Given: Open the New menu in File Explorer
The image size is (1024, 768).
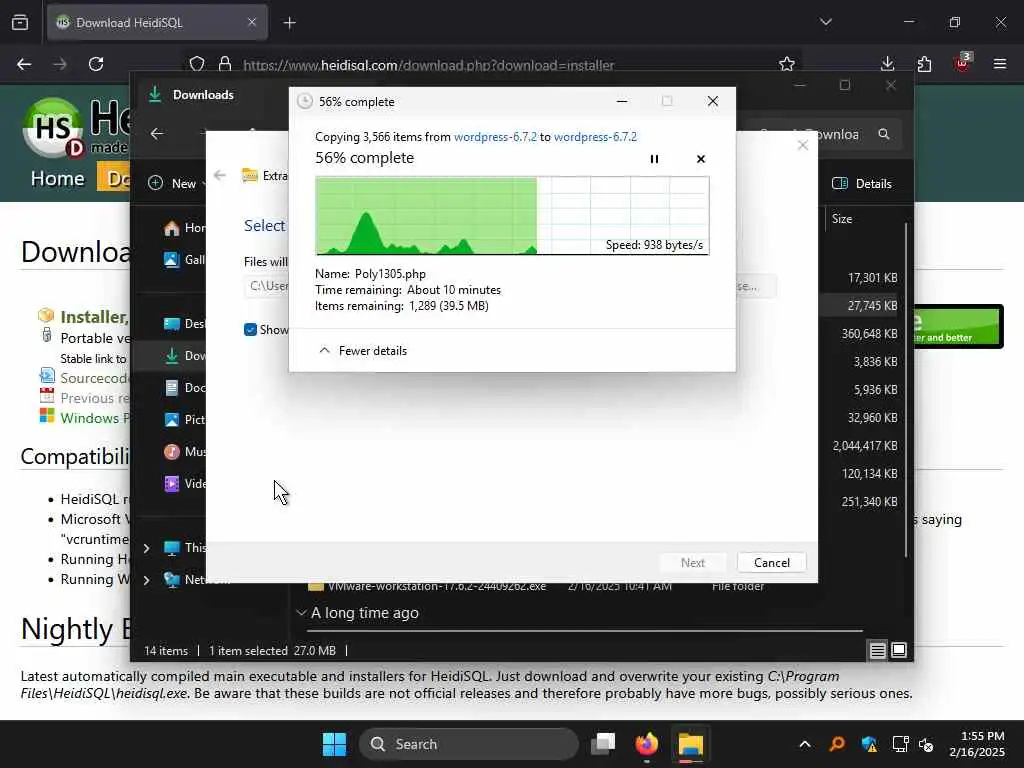Looking at the screenshot, I should [x=176, y=184].
